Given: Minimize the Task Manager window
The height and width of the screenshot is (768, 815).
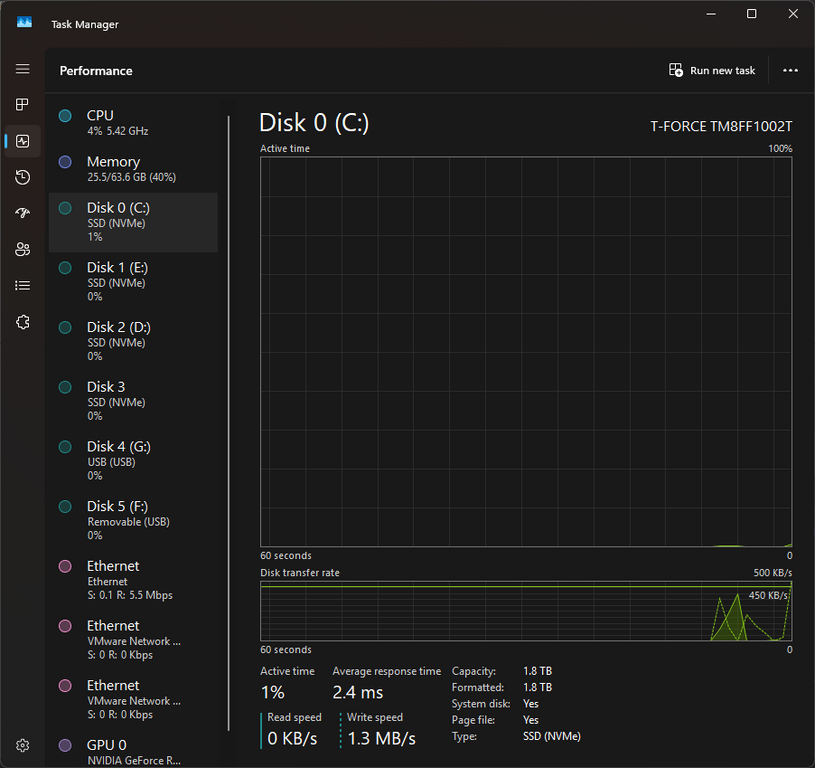Looking at the screenshot, I should [711, 14].
